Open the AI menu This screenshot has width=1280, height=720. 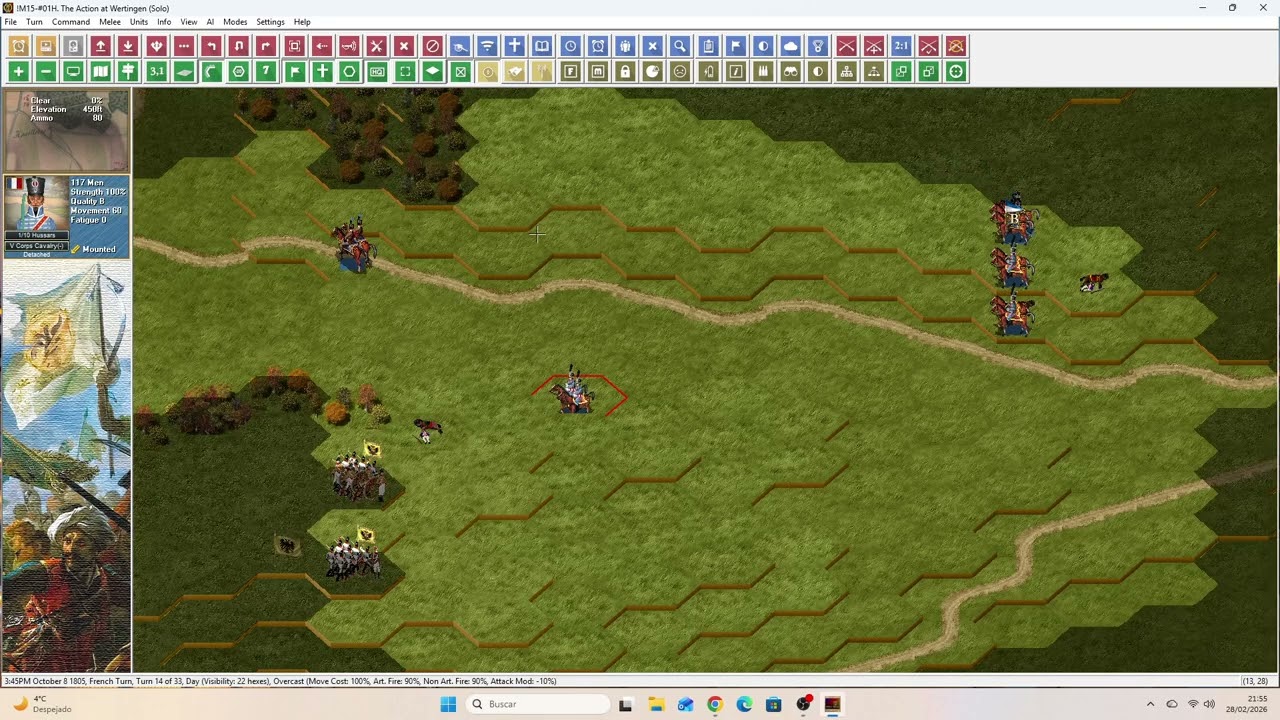pos(210,22)
